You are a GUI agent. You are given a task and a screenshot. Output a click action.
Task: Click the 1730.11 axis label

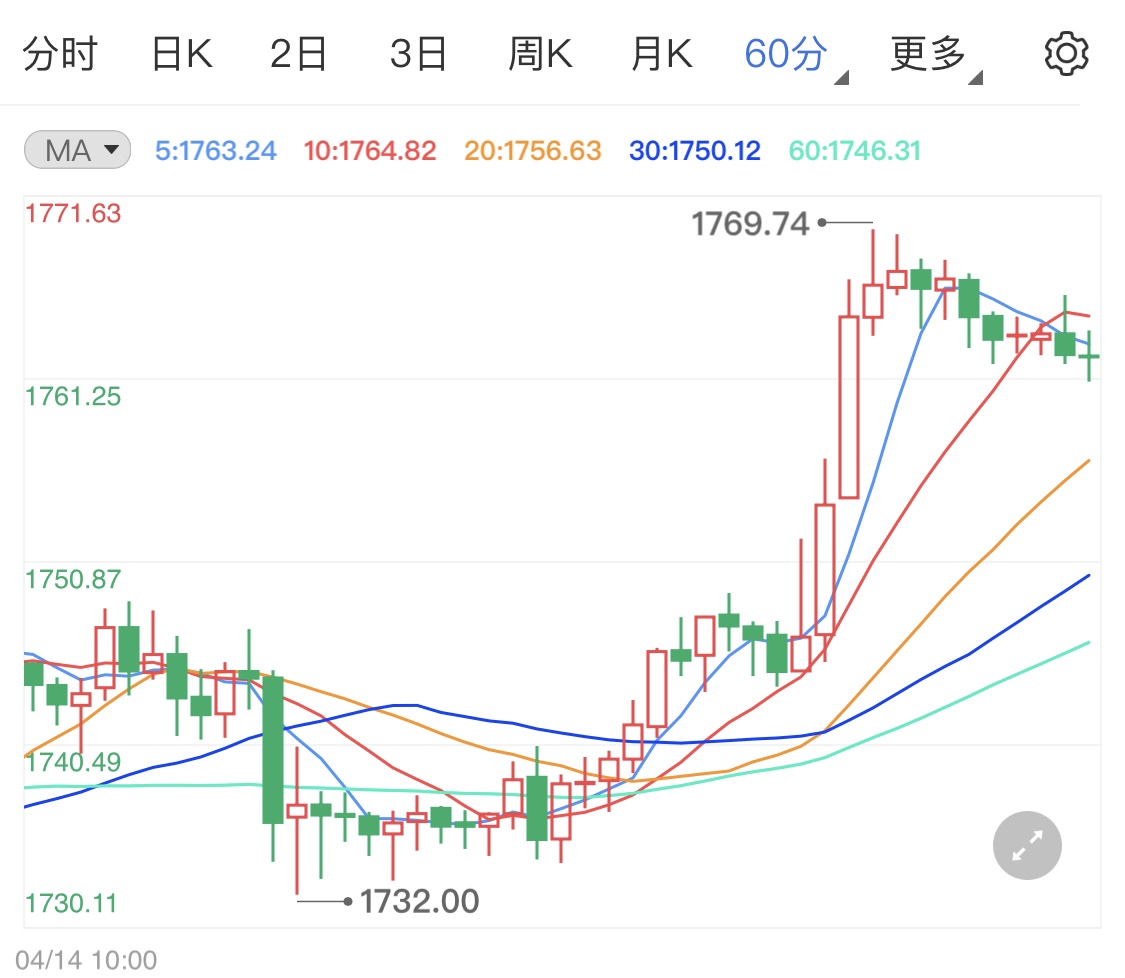click(71, 903)
